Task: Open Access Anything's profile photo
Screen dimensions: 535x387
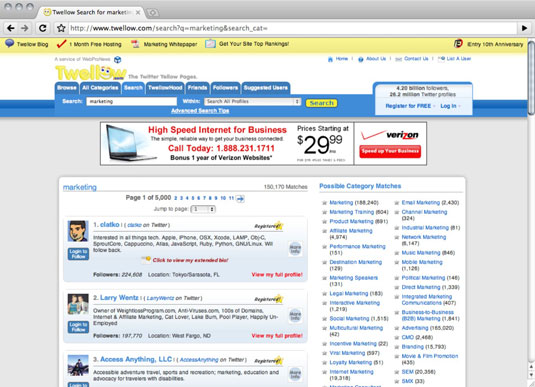Action: 78,366
